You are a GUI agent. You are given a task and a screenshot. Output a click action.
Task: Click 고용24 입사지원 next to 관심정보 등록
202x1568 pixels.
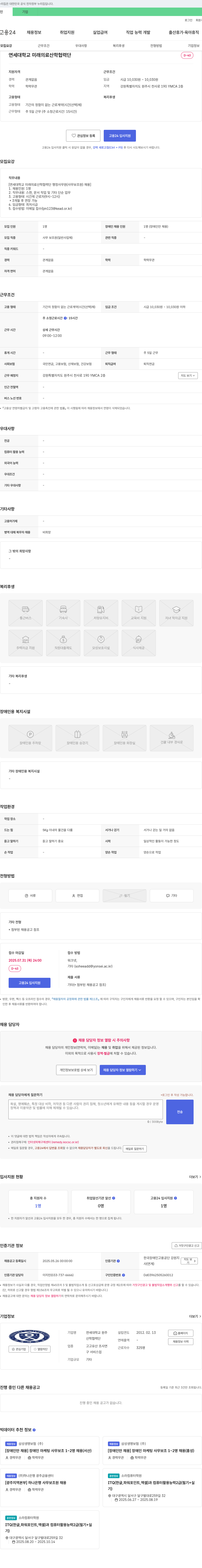(120, 136)
